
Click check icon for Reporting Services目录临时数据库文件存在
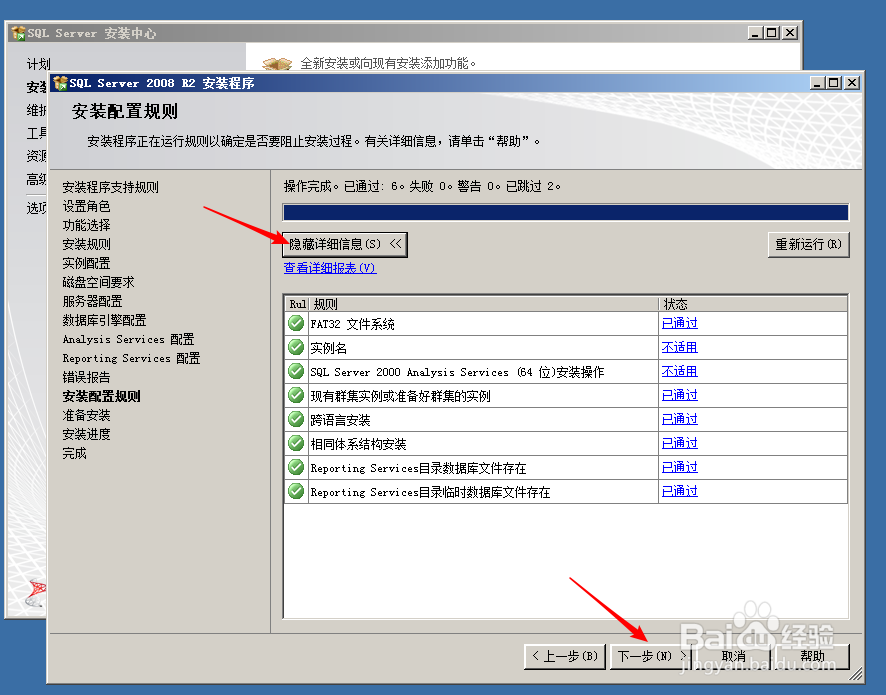(x=296, y=491)
